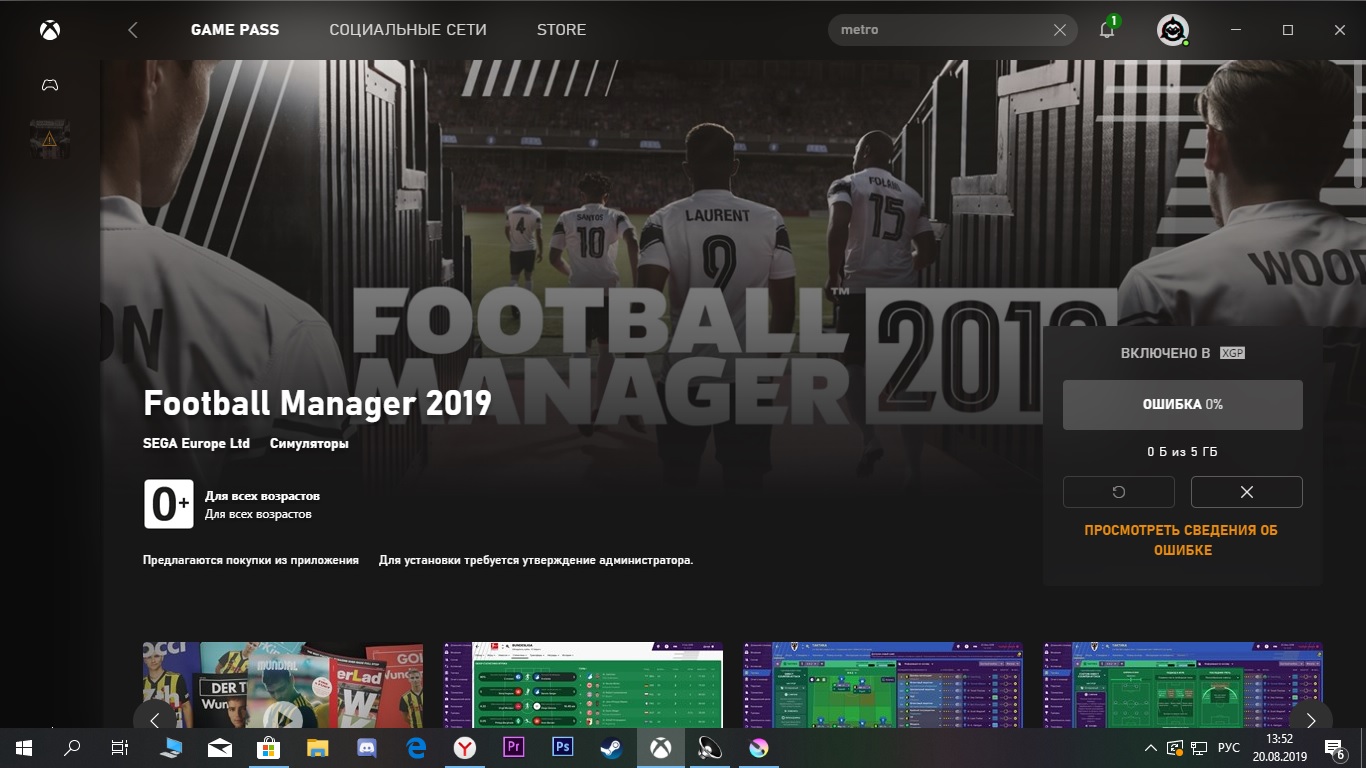Expand hidden system tray icons
The height and width of the screenshot is (768, 1366).
(1150, 748)
